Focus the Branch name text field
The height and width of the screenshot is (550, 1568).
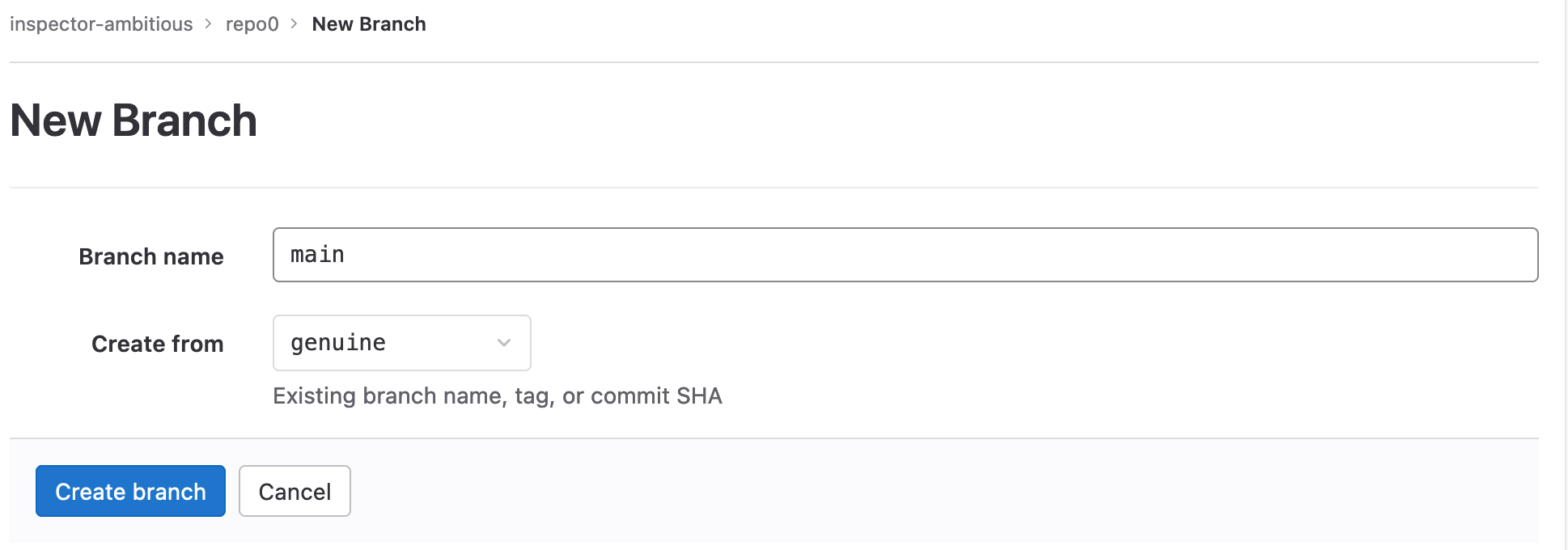pyautogui.click(x=905, y=255)
